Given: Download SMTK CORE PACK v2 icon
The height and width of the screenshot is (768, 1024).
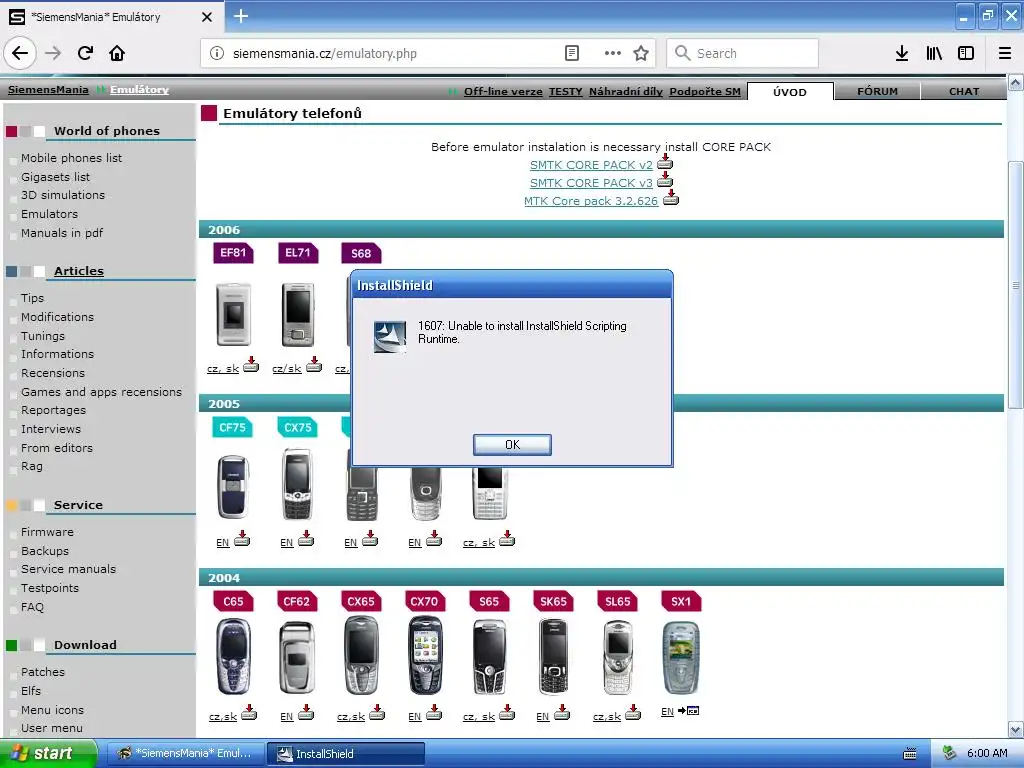Looking at the screenshot, I should tap(665, 163).
